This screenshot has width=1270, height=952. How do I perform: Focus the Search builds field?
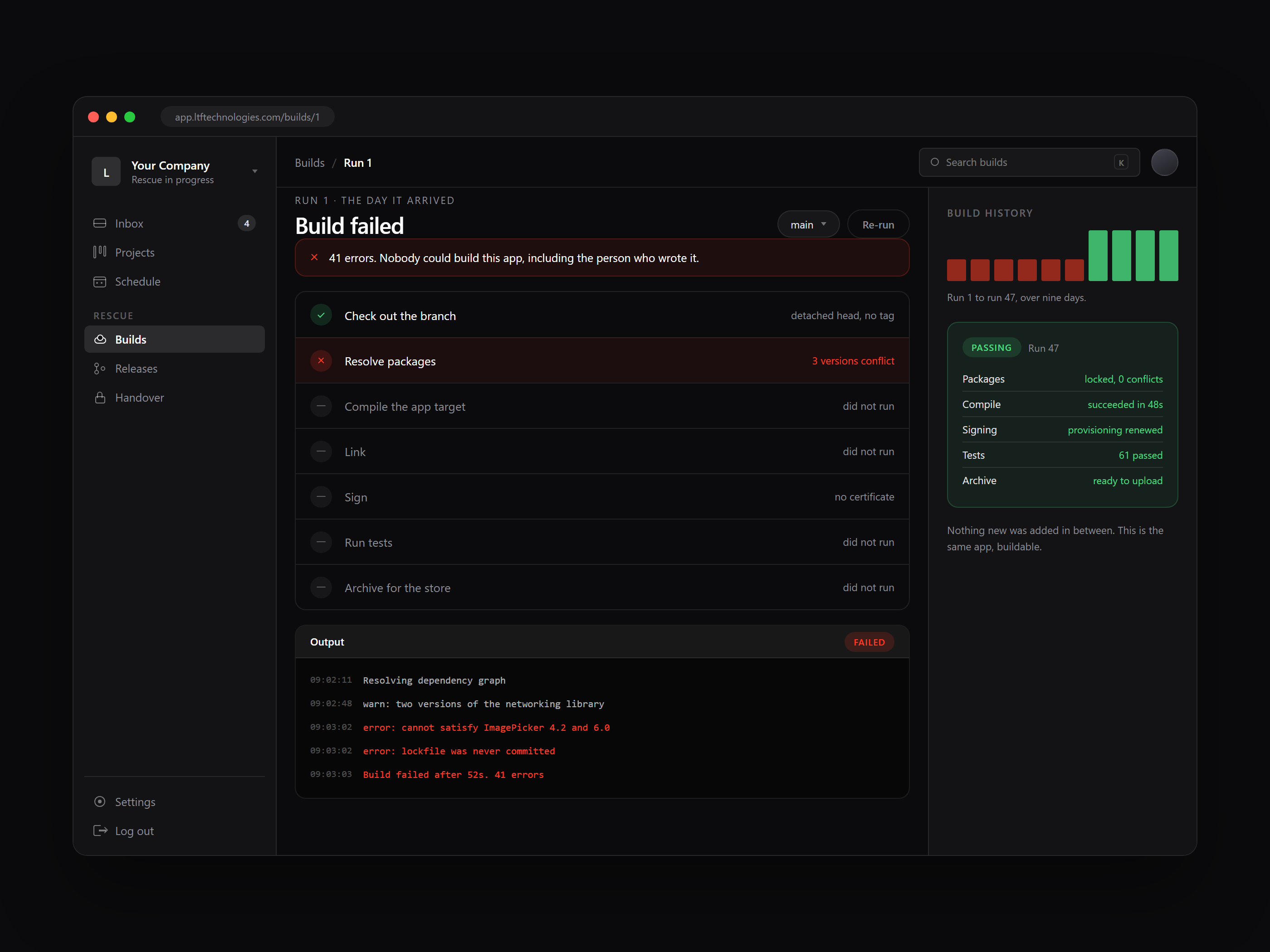point(1029,162)
